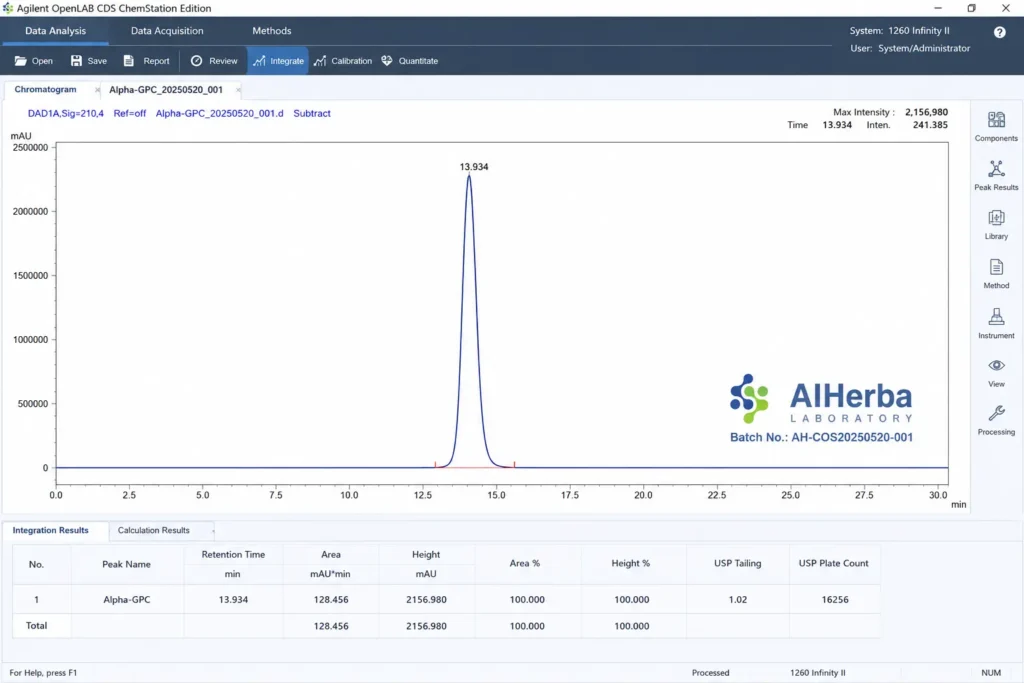This screenshot has width=1024, height=683.
Task: Select Alpha-GPC_20250520_001 document tab
Action: tap(166, 89)
